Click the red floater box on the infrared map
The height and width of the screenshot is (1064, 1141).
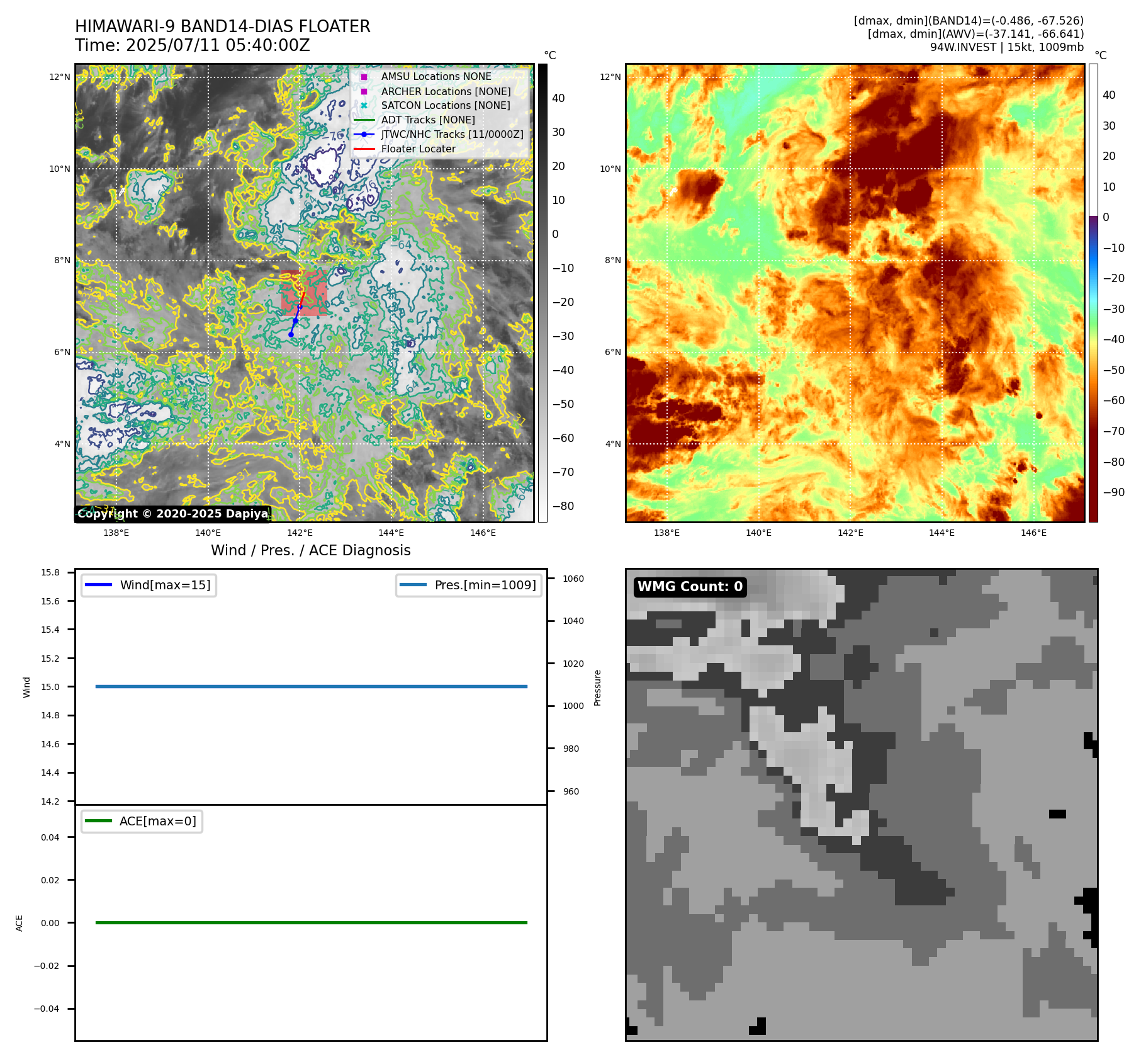pos(304,293)
